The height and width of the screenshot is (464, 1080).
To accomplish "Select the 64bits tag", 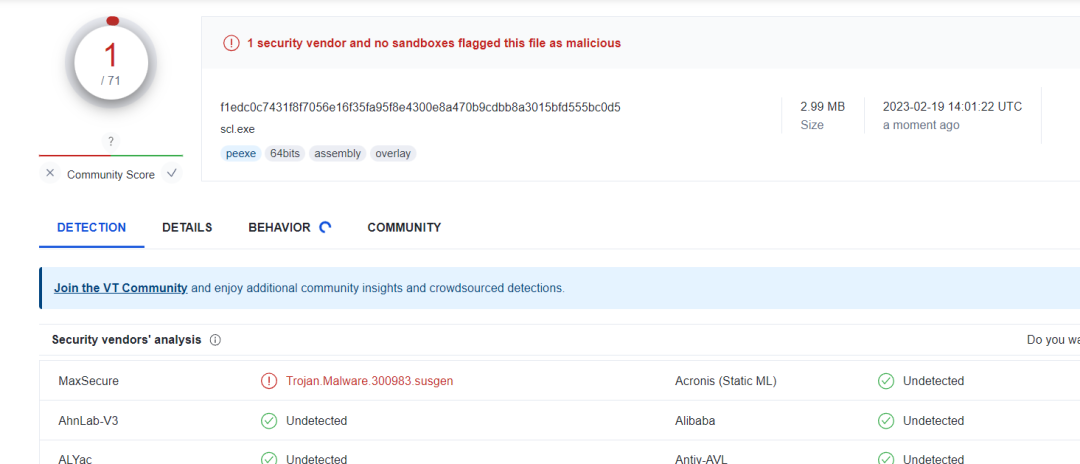I will pyautogui.click(x=285, y=154).
